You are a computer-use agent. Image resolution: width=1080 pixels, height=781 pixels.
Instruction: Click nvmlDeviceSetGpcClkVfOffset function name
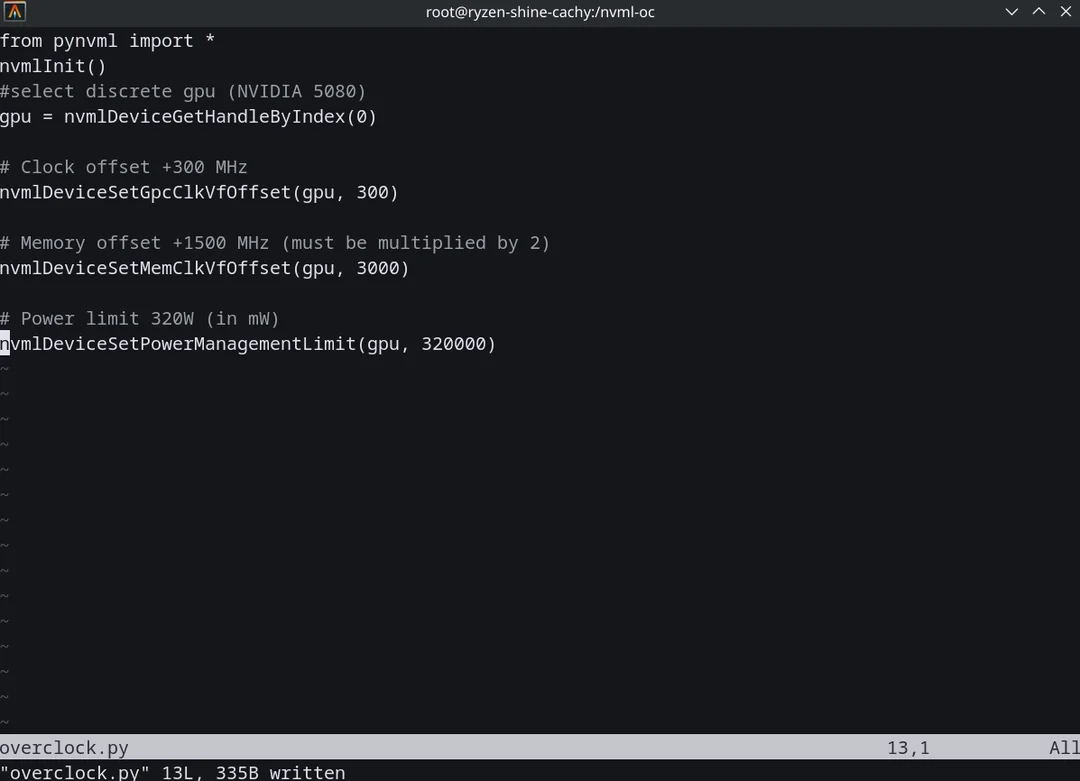pos(145,192)
